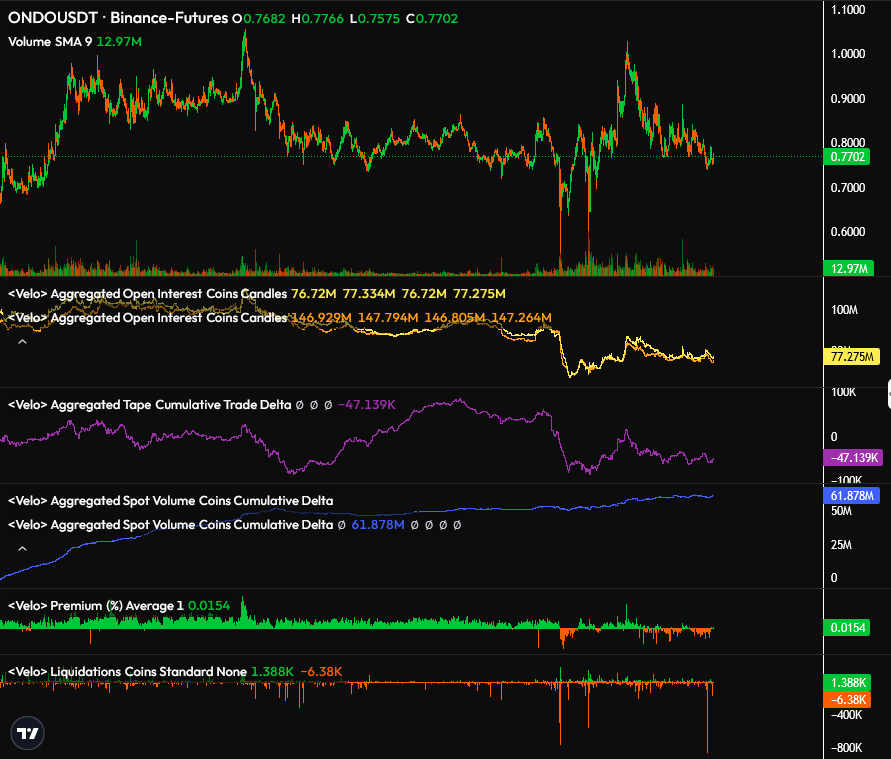Click the blue 61.878M spot delta axis label
891x759 pixels.
tap(852, 495)
